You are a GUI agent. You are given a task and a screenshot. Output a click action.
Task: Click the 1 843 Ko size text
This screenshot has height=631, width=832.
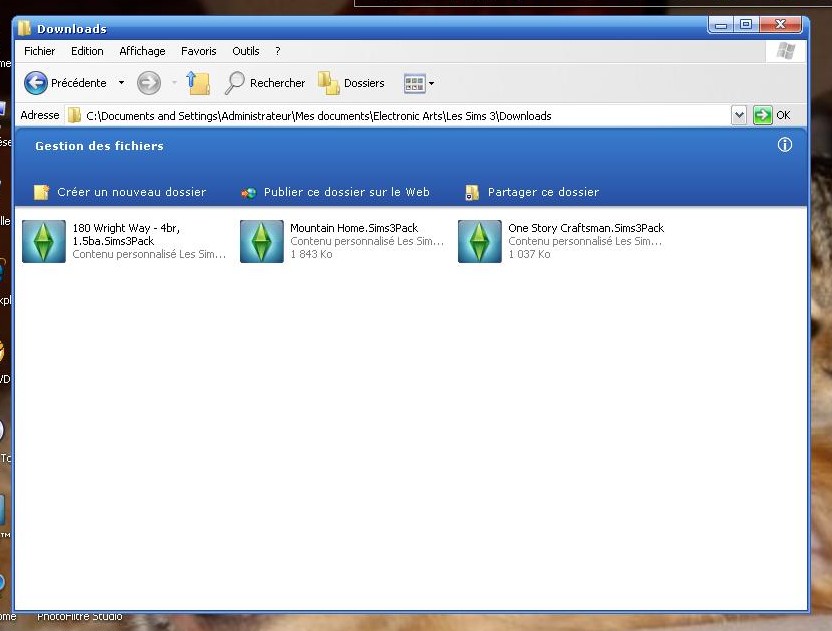(311, 254)
